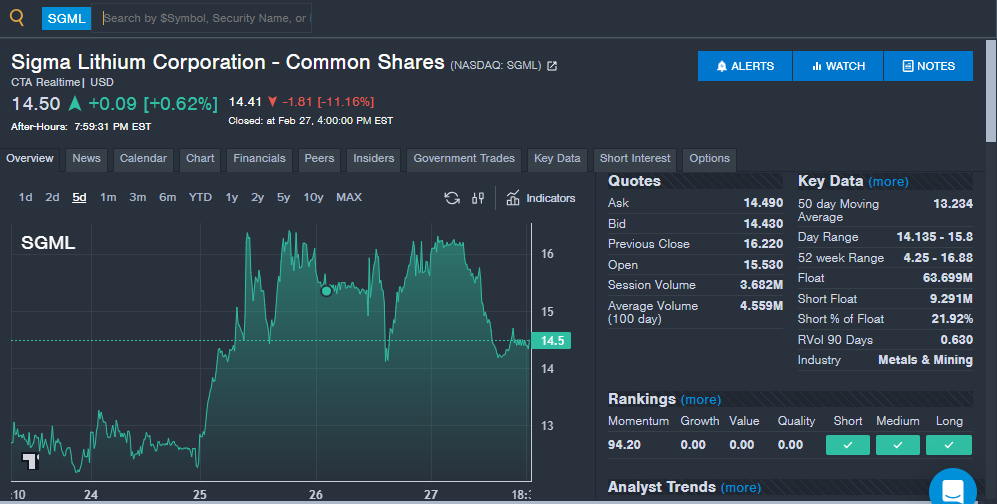The width and height of the screenshot is (997, 504).
Task: Open the Financials tab
Action: [259, 159]
